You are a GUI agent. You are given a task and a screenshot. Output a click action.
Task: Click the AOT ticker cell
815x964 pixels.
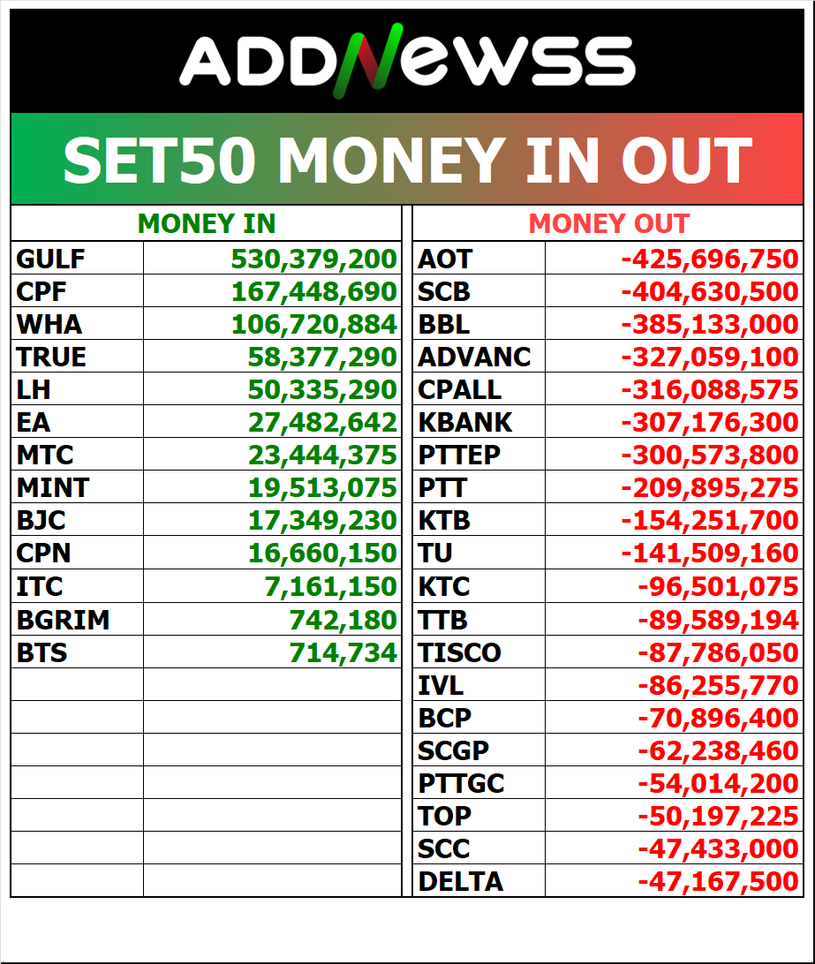pos(445,260)
